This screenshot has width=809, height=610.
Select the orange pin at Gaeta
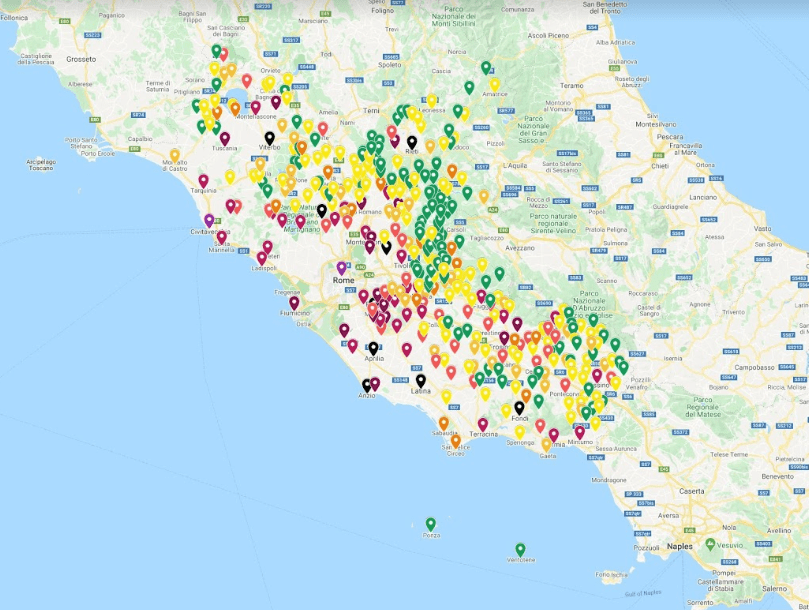click(547, 444)
